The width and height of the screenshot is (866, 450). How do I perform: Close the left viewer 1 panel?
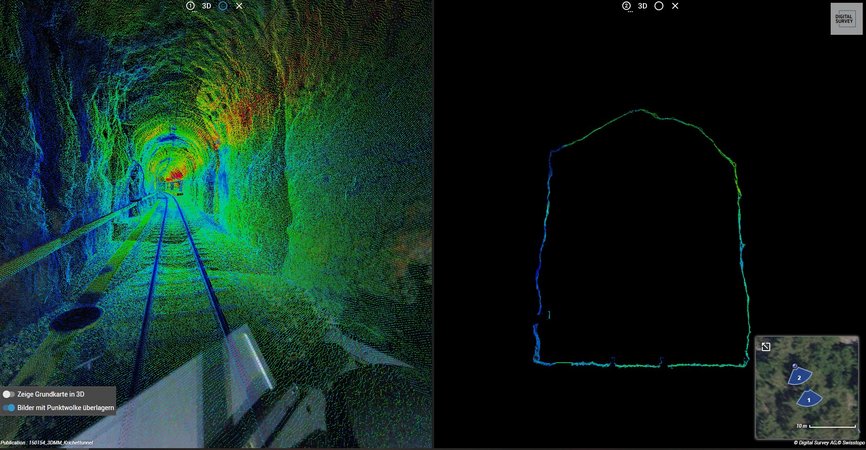[x=239, y=6]
